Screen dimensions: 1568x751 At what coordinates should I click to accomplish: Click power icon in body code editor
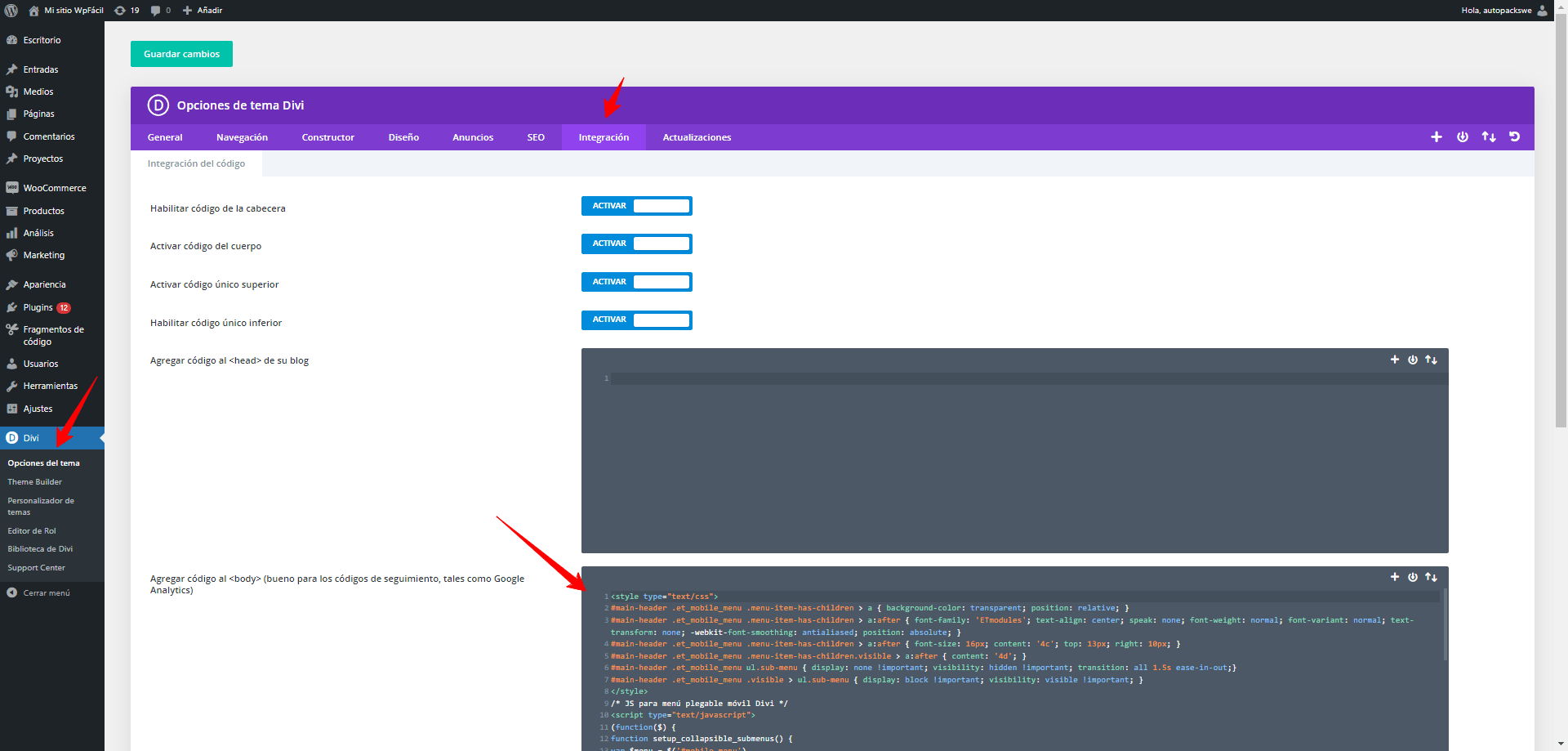pos(1413,577)
